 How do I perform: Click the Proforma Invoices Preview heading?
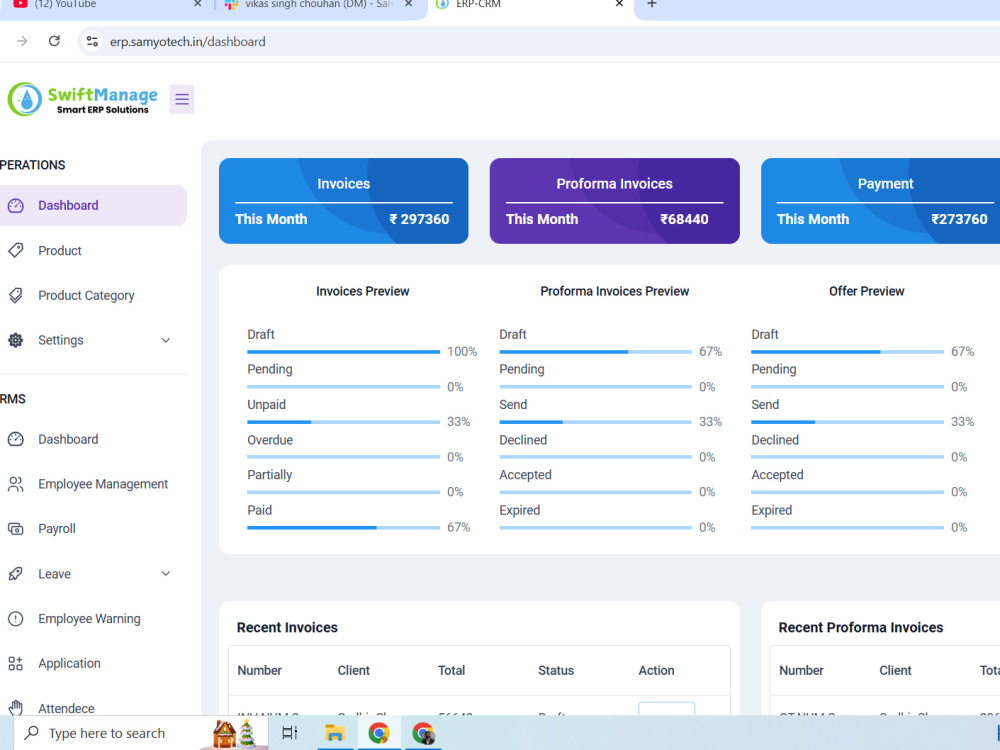[614, 291]
